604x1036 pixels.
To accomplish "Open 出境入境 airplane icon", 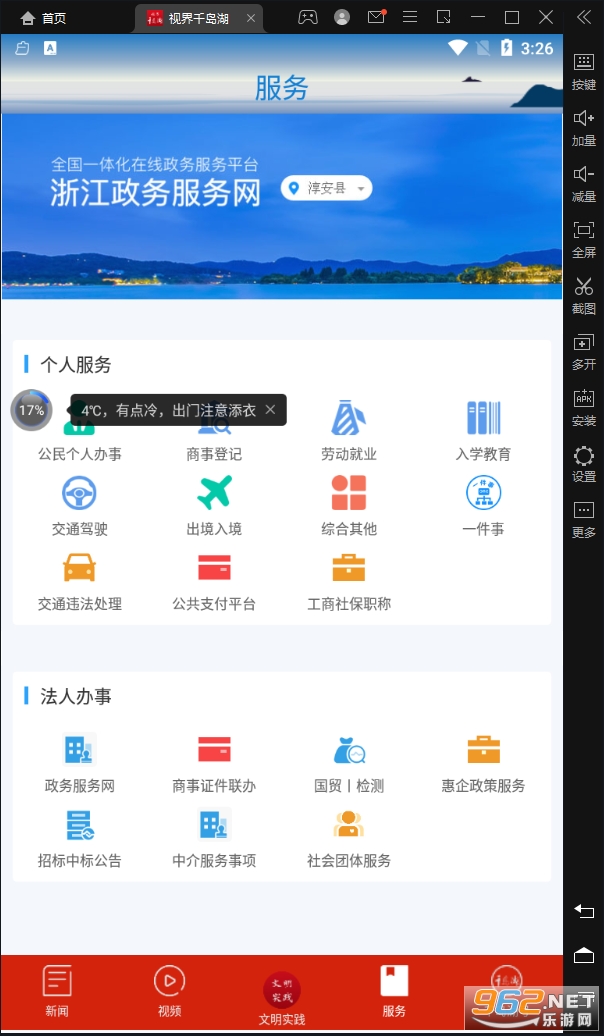I will [214, 493].
